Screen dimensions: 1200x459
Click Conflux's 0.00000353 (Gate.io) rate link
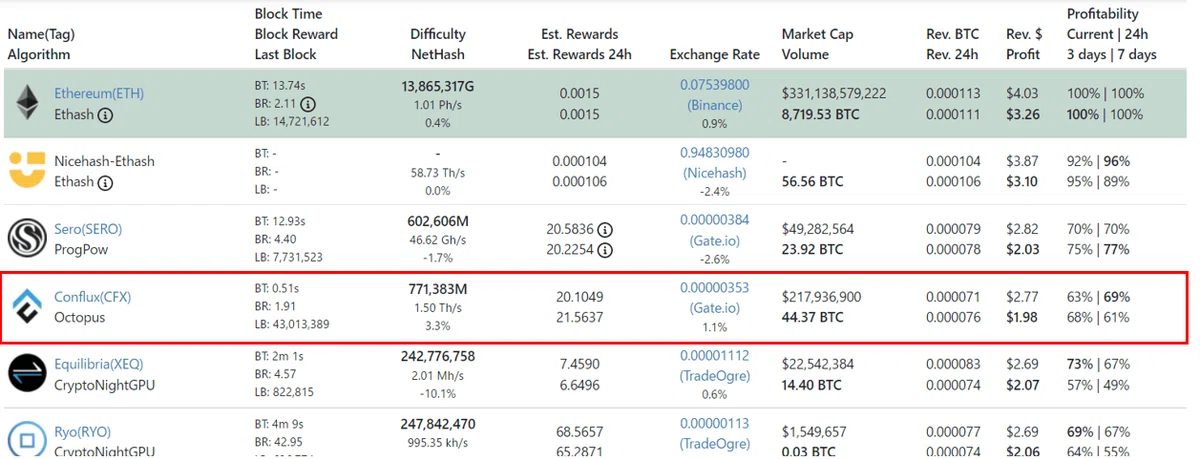click(714, 298)
